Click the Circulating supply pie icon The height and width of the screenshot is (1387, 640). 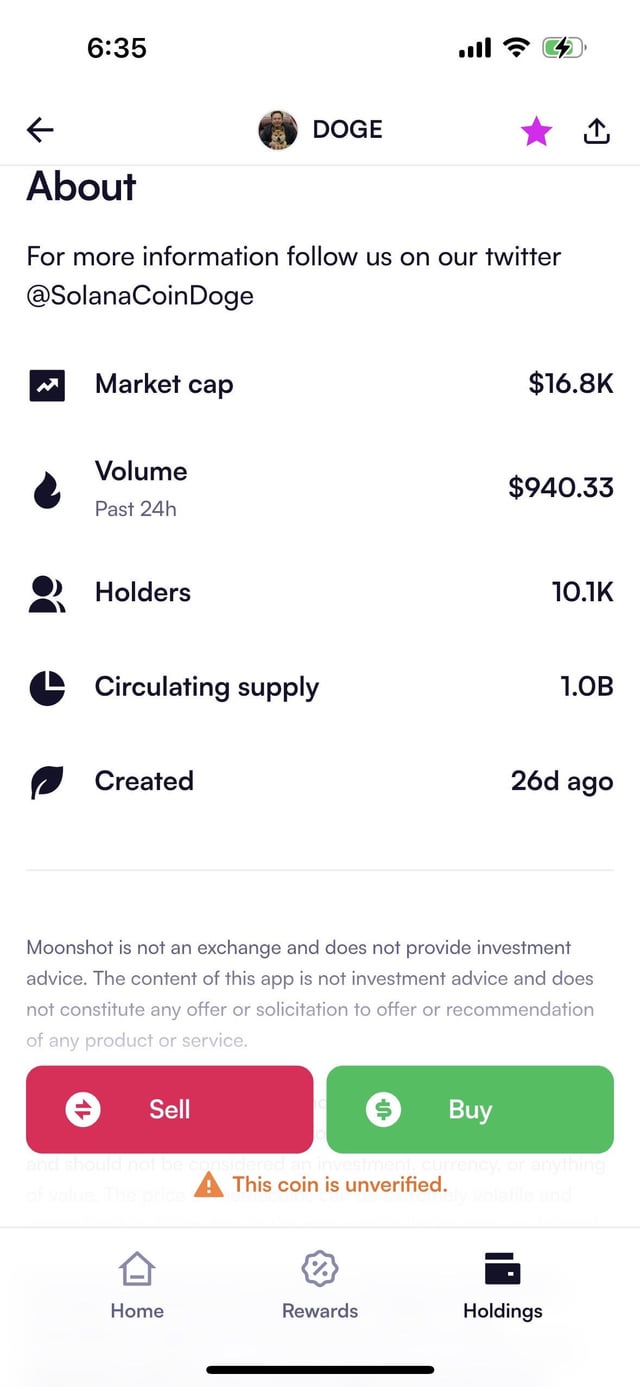click(47, 688)
